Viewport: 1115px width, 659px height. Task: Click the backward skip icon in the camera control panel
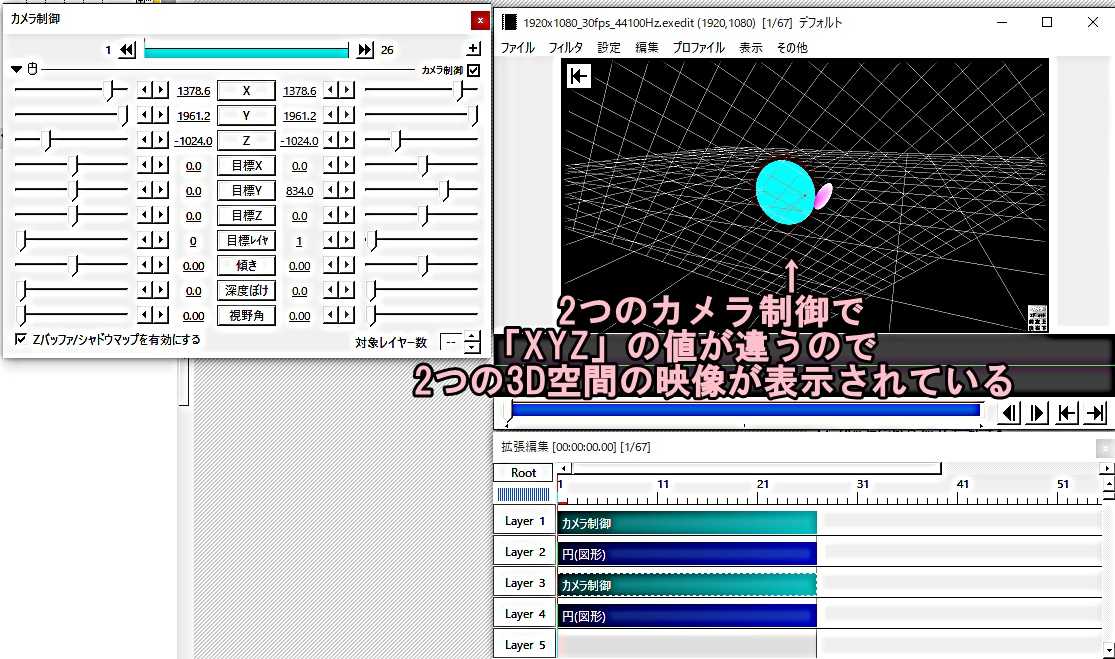[x=126, y=49]
